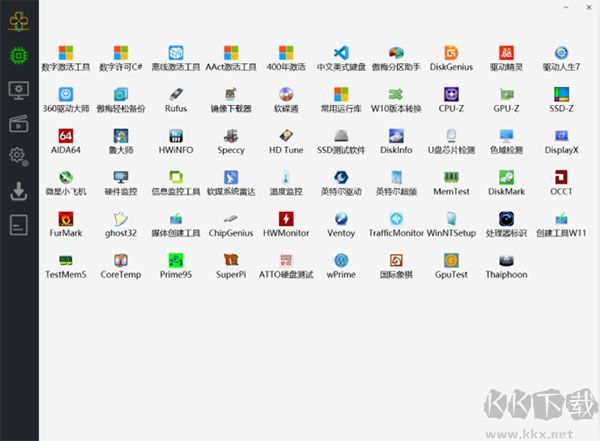
Task: Close the toolbox window
Action: 589,7
